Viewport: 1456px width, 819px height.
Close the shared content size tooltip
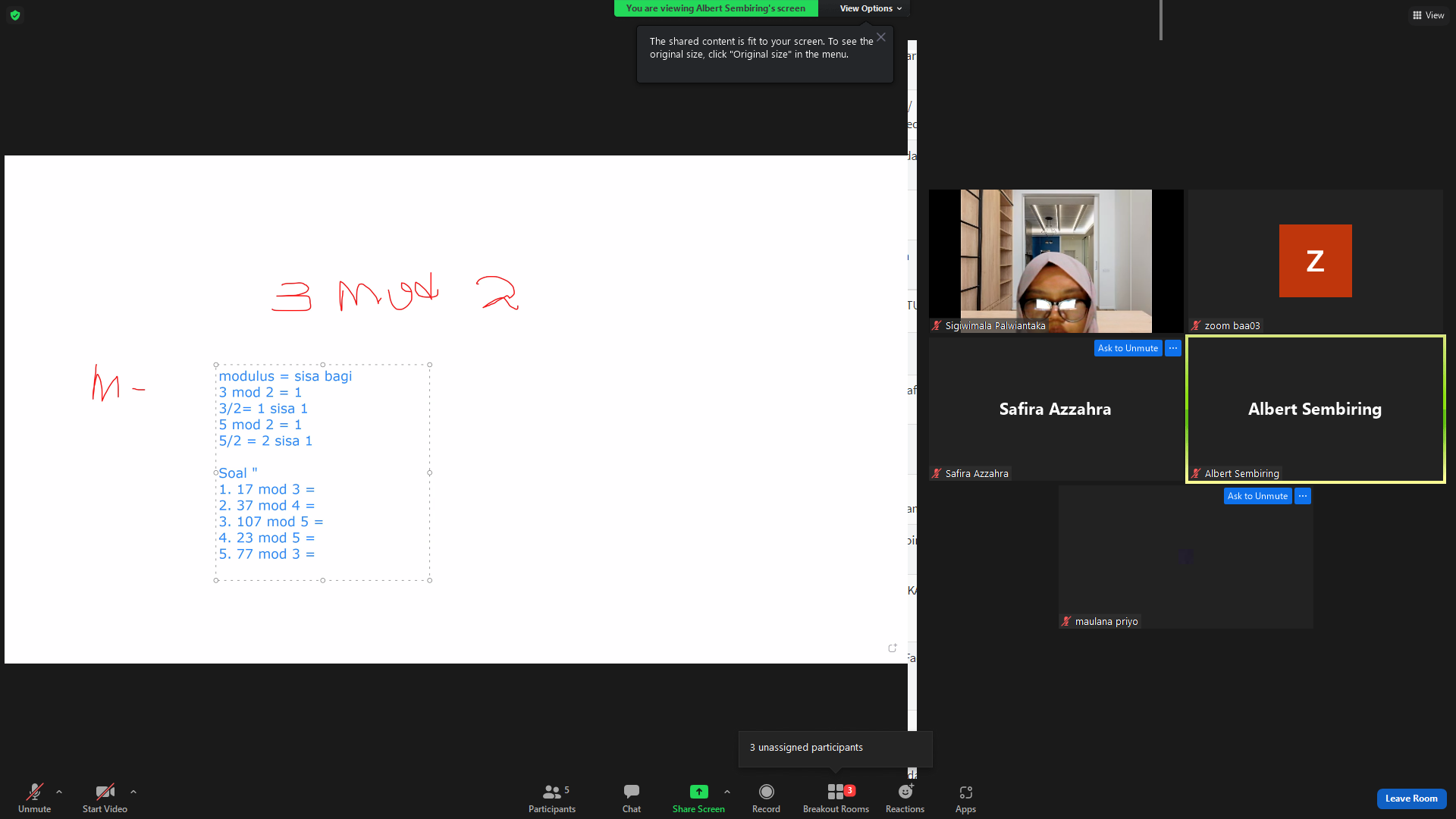click(881, 37)
